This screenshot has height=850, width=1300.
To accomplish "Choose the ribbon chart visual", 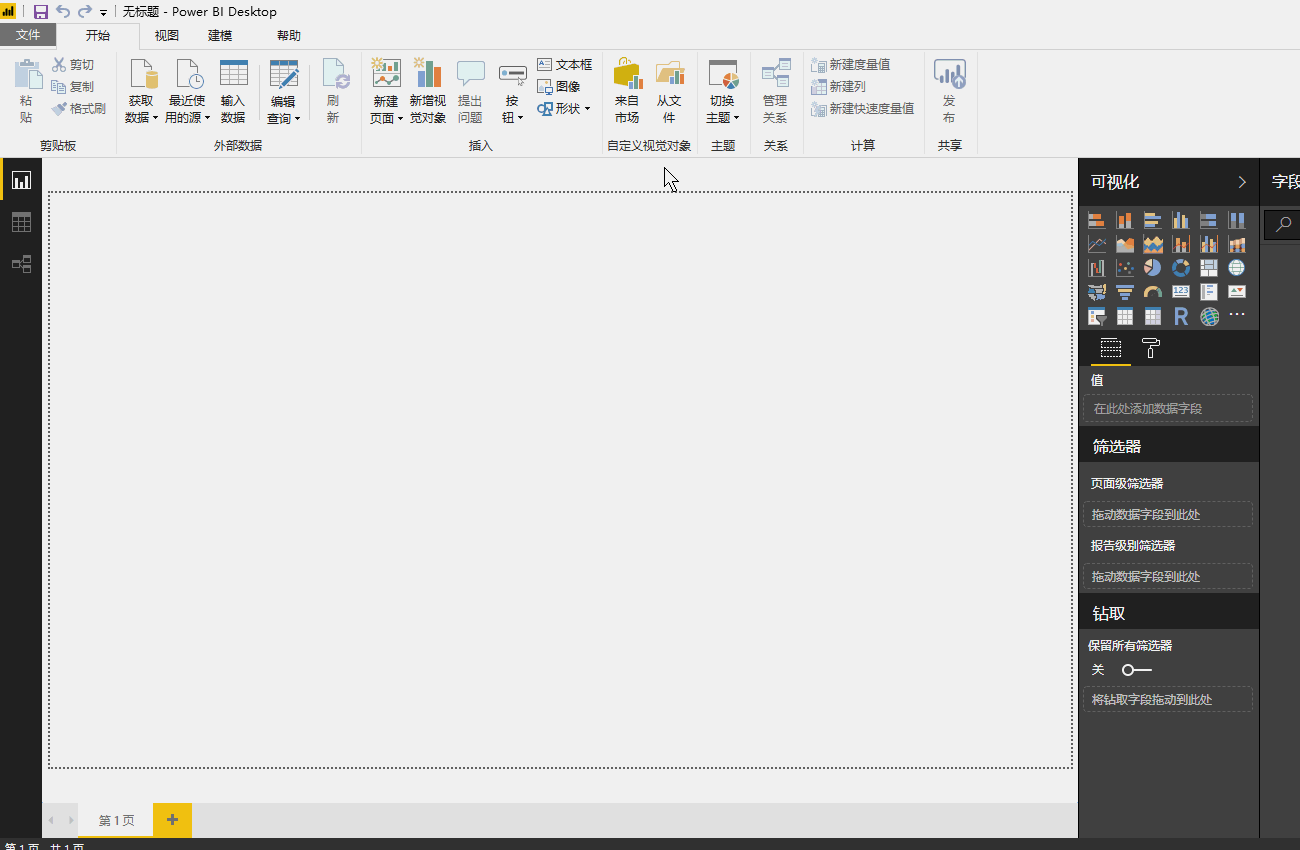I will click(1237, 244).
